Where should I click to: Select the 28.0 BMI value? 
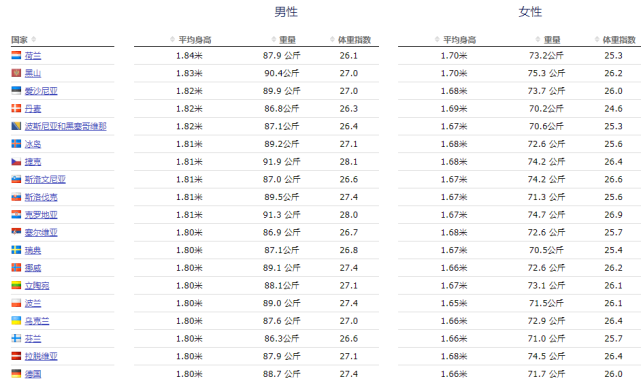coord(349,215)
